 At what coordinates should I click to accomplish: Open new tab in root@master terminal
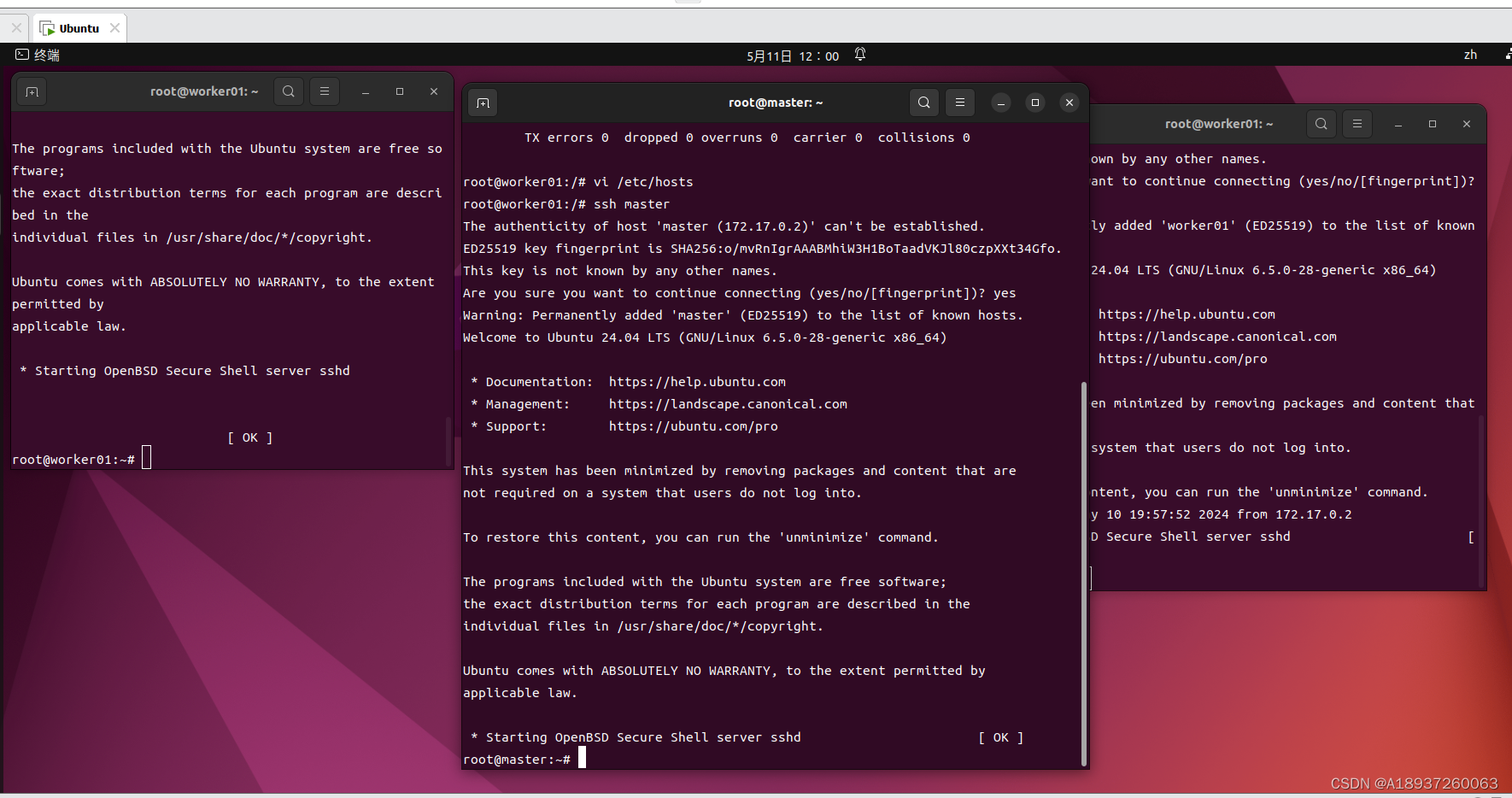pos(483,103)
